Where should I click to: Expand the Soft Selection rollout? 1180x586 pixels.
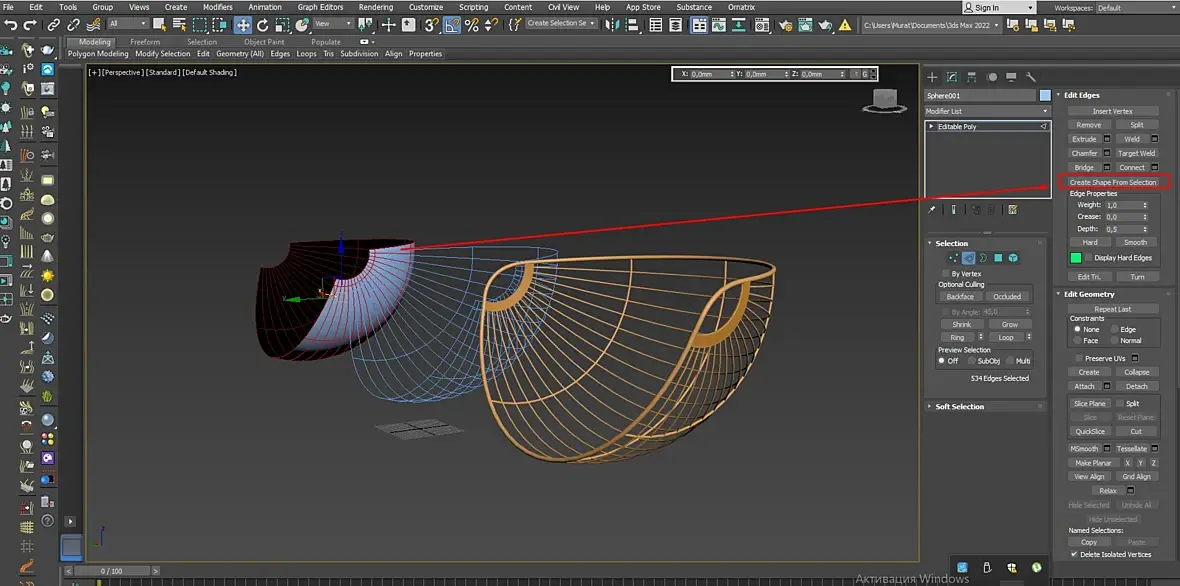click(959, 407)
